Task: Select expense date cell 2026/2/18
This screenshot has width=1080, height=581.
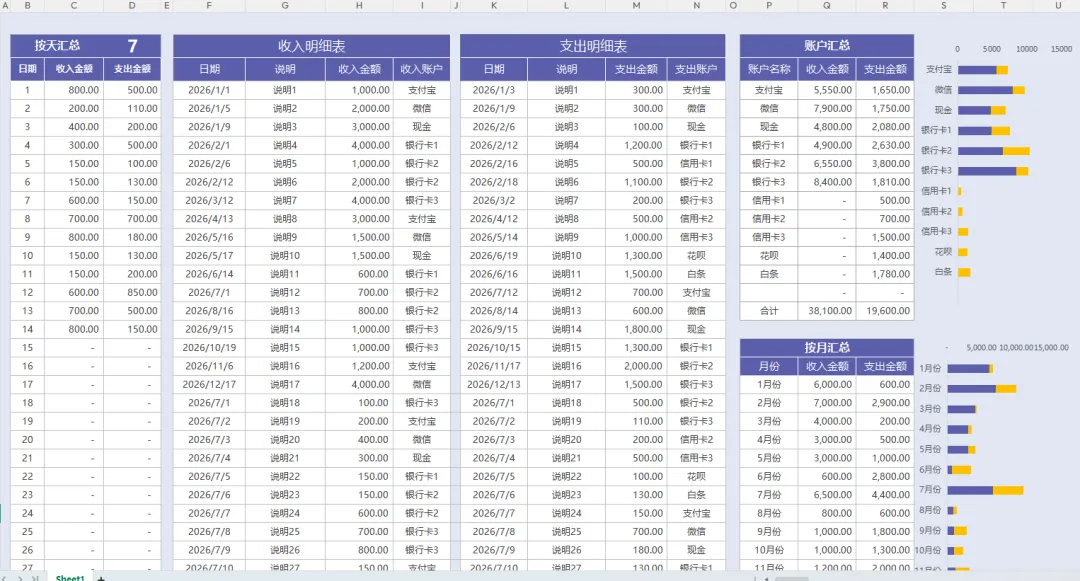Action: click(x=494, y=182)
